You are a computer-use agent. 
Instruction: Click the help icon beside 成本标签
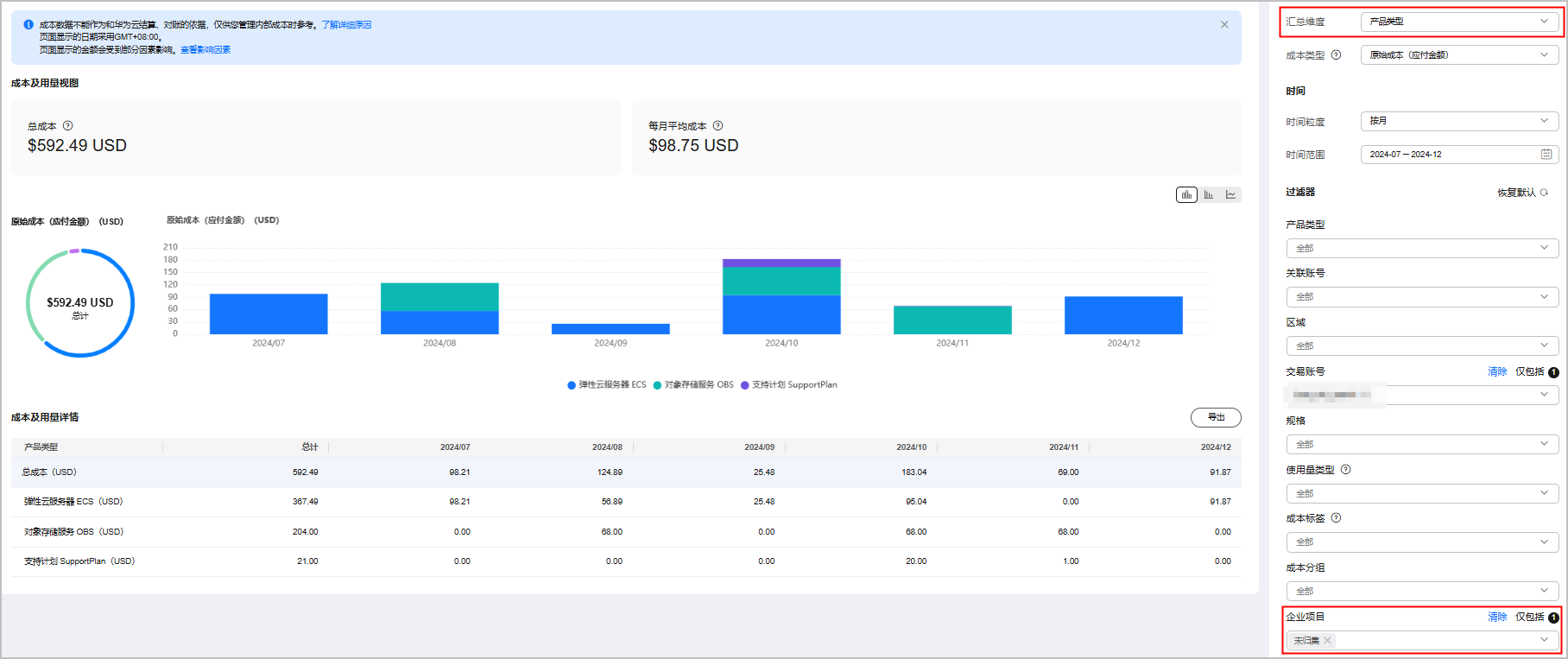(1336, 518)
